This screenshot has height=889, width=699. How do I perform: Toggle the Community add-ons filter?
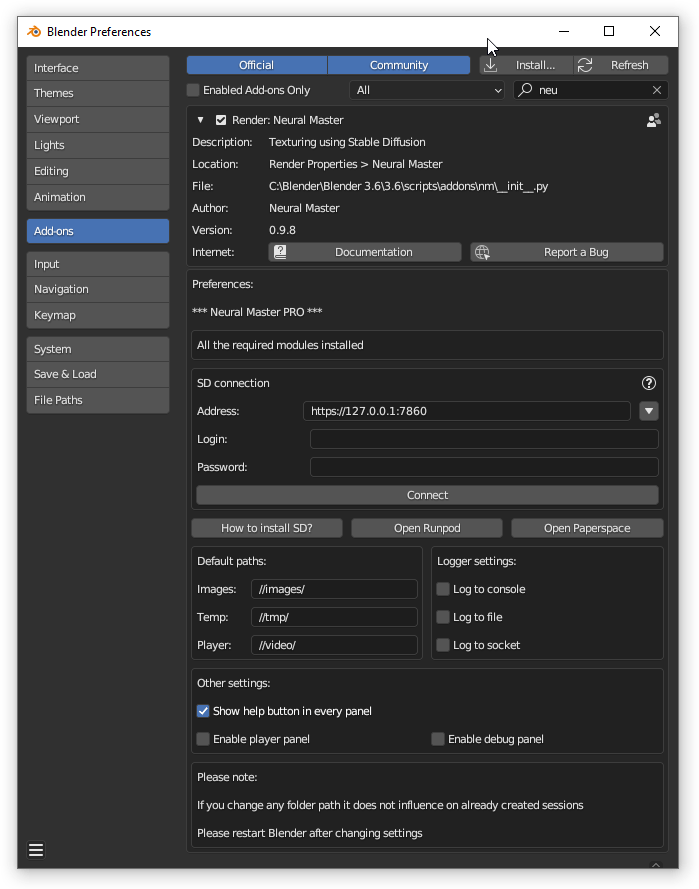399,65
